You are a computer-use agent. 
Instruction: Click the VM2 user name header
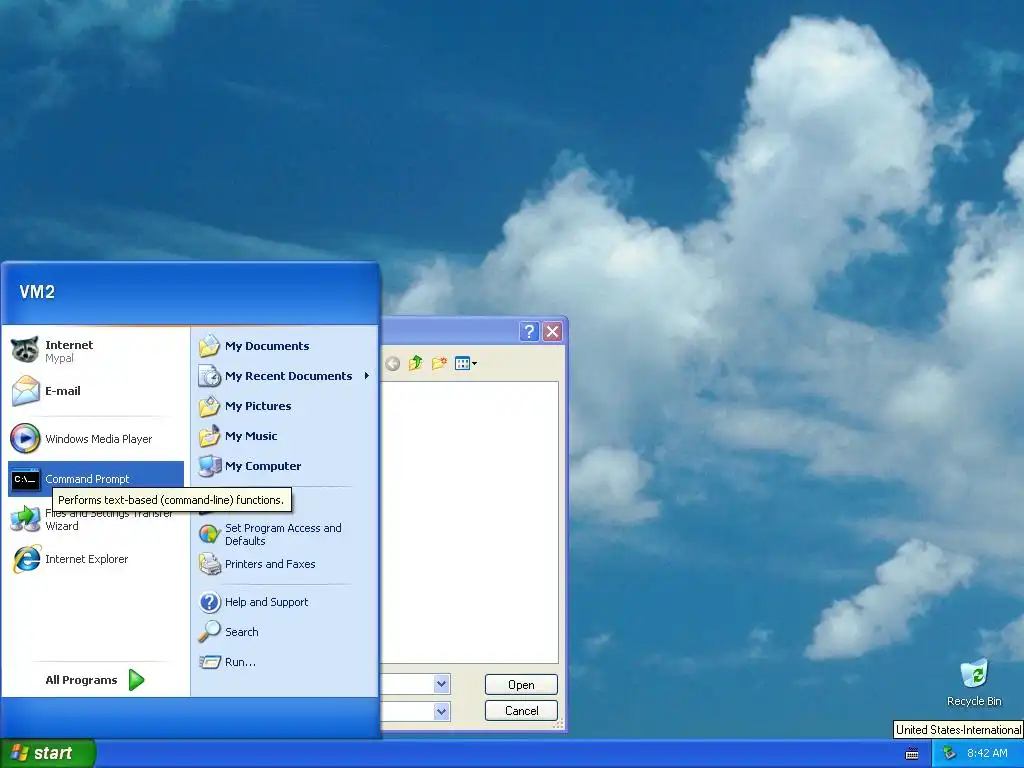click(x=37, y=291)
